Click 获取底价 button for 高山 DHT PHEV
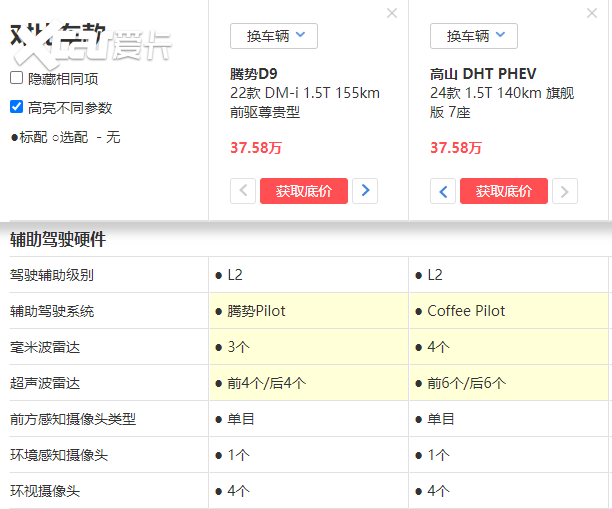Image resolution: width=612 pixels, height=509 pixels. click(x=504, y=191)
